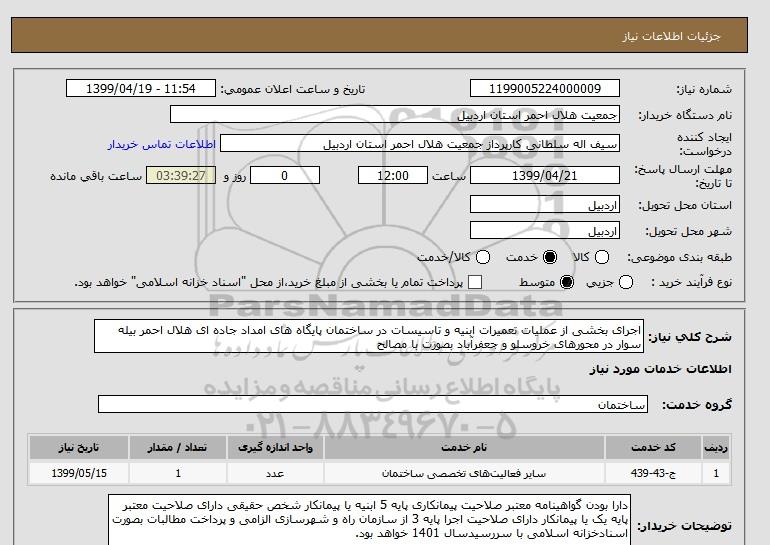
Task: Click the need date cell 1399/05/15
Action: click(79, 473)
